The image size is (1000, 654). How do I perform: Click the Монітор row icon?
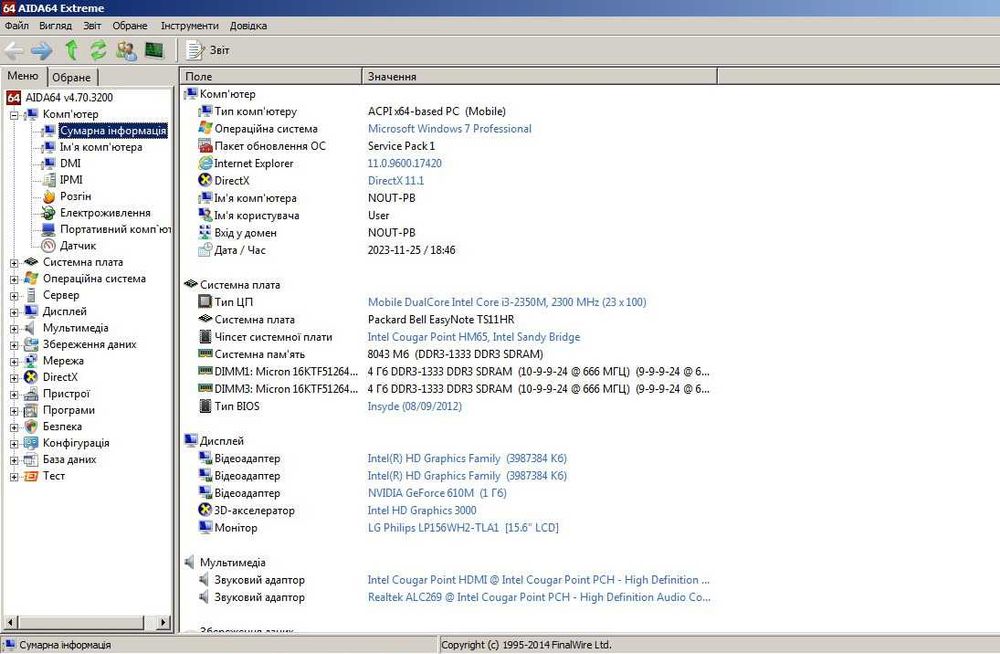click(205, 527)
